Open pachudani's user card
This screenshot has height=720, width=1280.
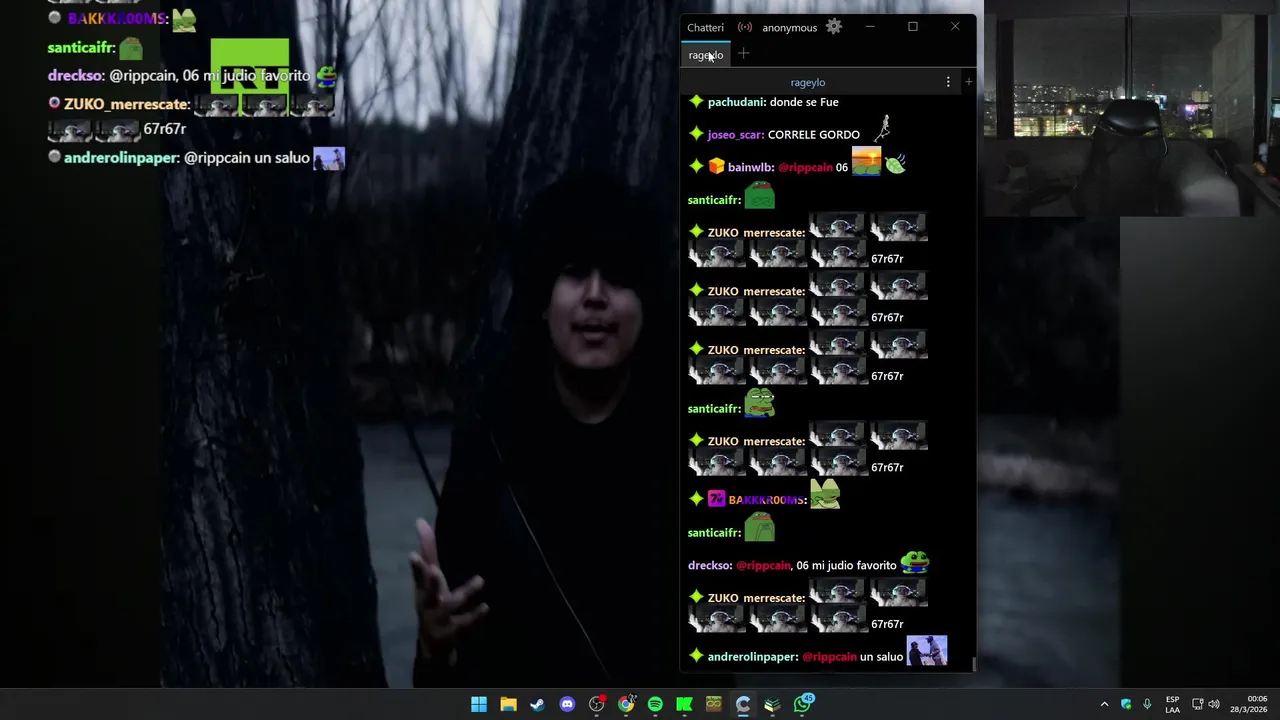point(736,102)
